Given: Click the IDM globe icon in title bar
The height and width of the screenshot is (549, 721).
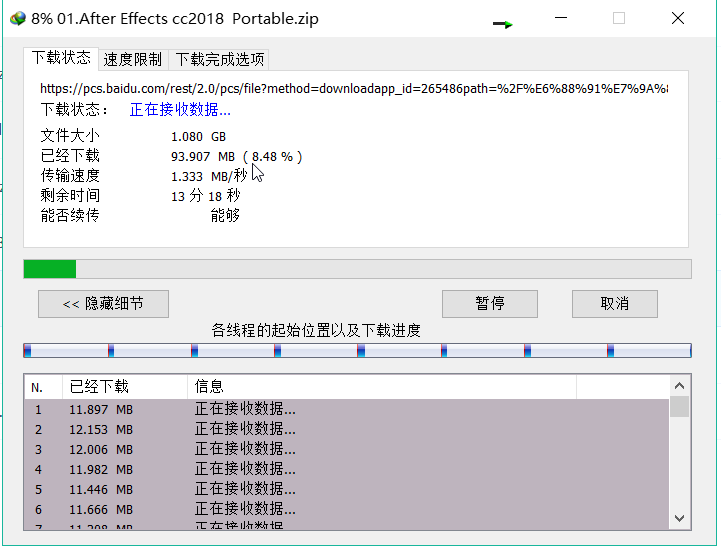Looking at the screenshot, I should [x=18, y=19].
